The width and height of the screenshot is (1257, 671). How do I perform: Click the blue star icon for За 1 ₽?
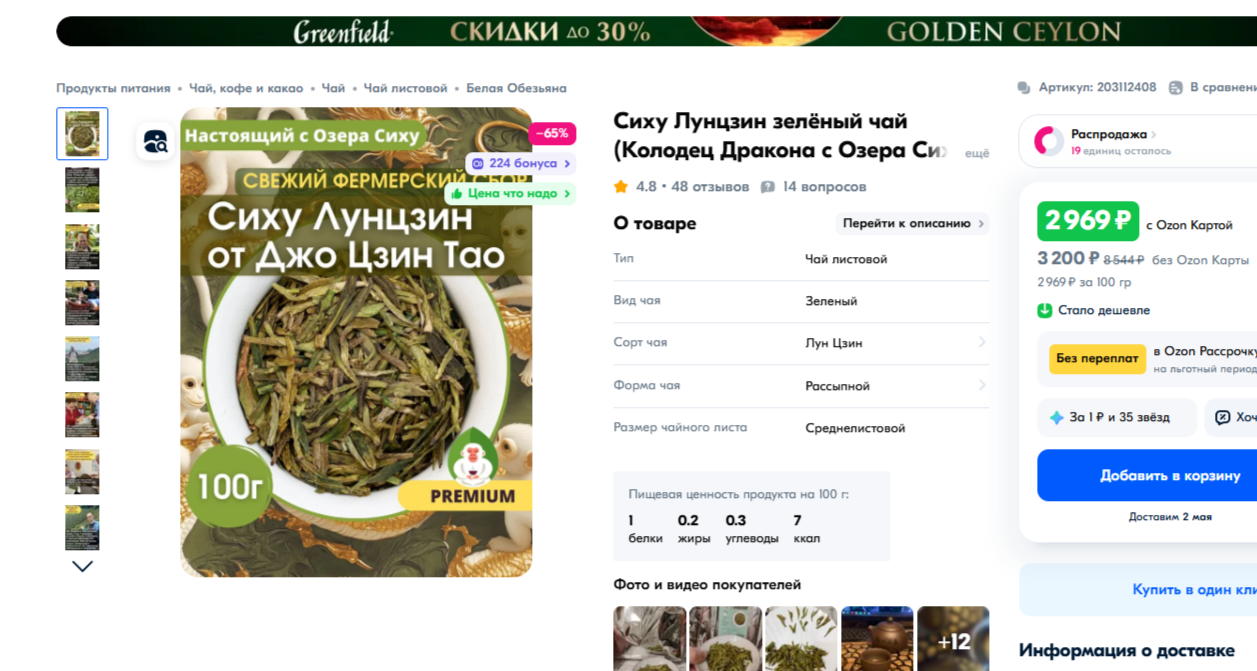point(1057,418)
